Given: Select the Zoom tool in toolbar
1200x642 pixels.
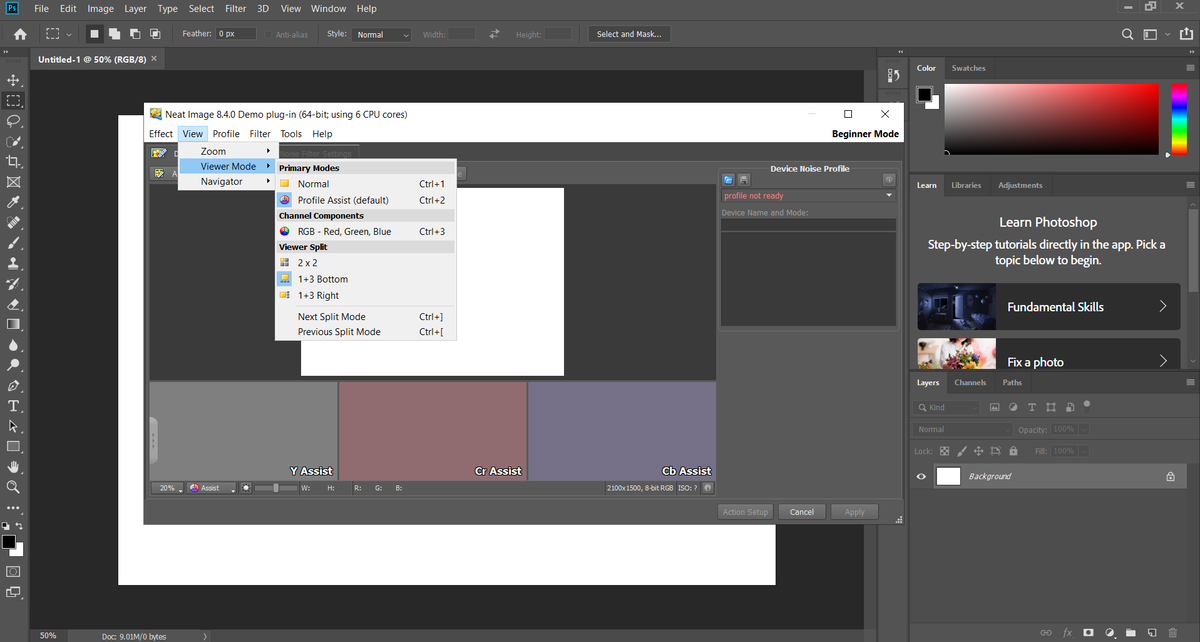Looking at the screenshot, I should [x=14, y=487].
